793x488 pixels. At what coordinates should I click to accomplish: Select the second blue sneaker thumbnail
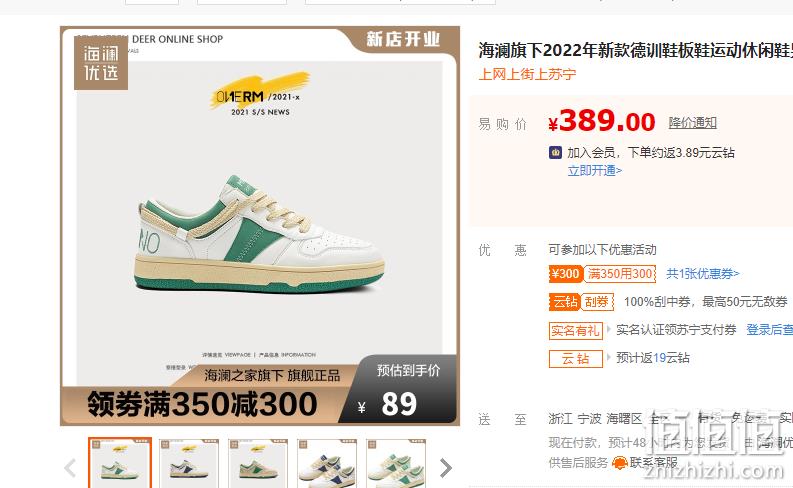coord(189,463)
